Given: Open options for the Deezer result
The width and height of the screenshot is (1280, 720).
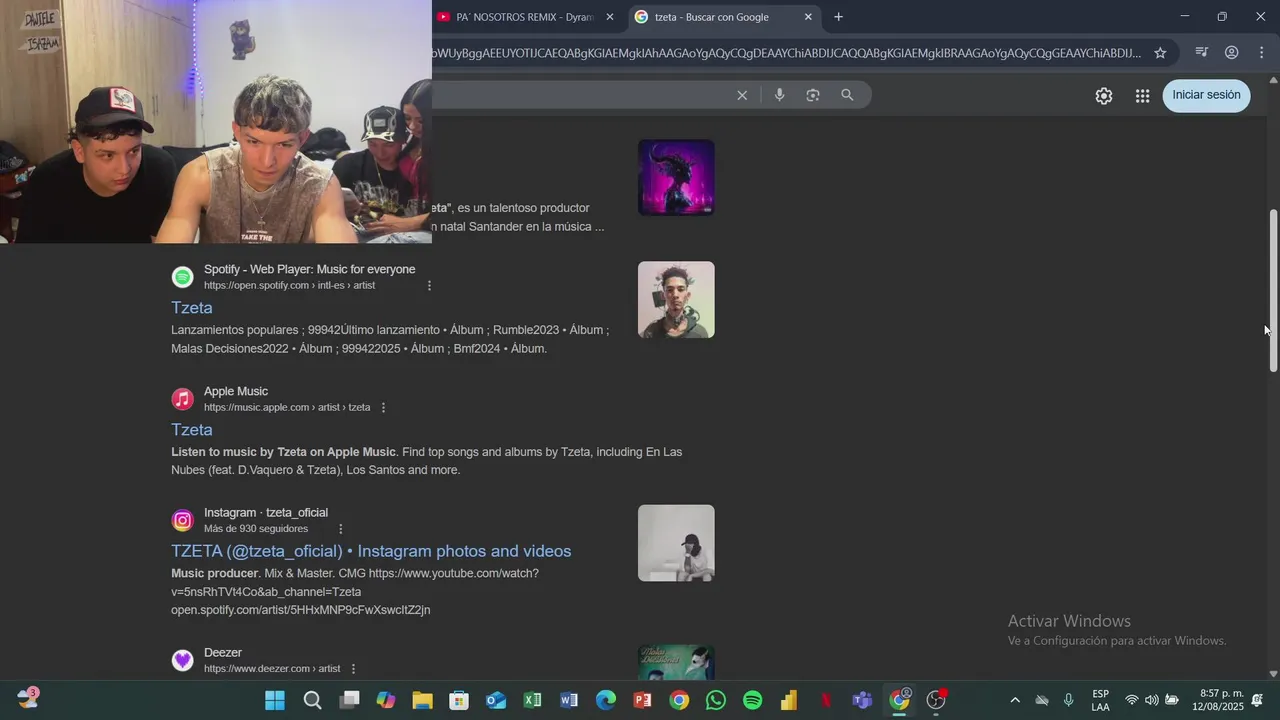Looking at the screenshot, I should click(x=353, y=669).
